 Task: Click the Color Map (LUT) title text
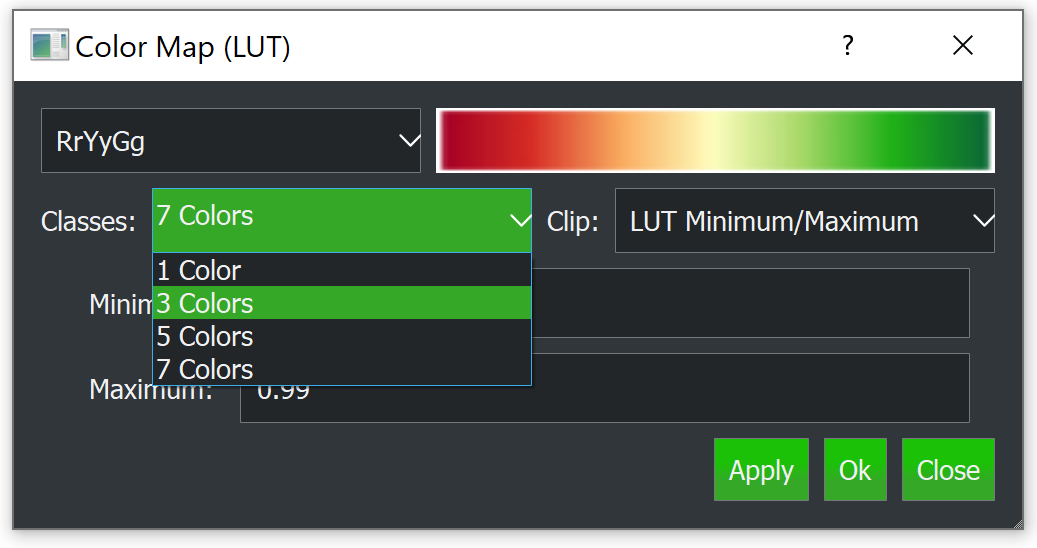coord(183,46)
